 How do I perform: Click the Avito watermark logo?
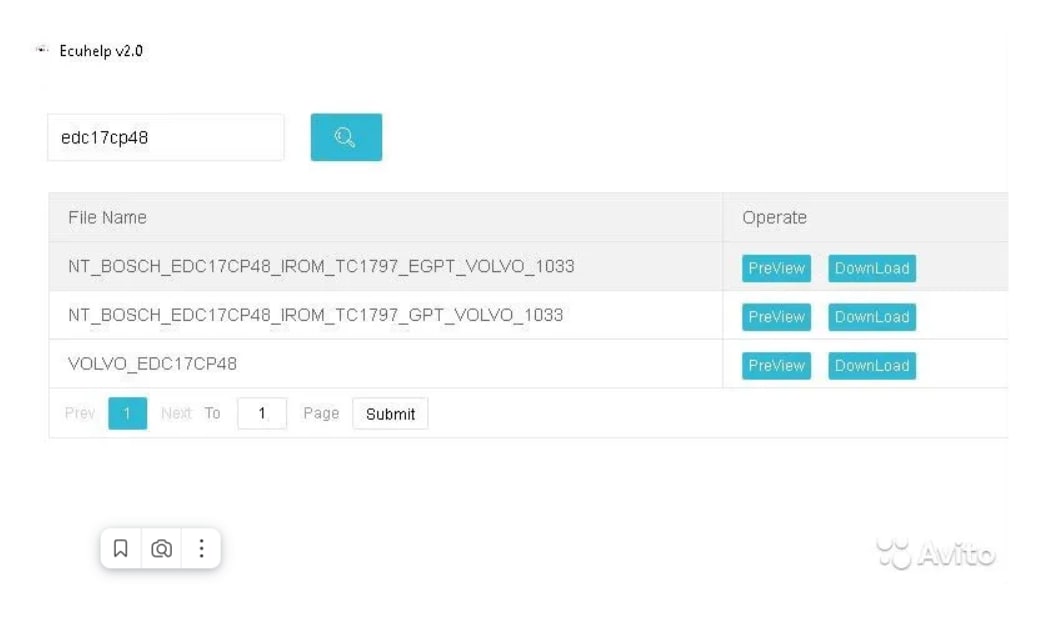pyautogui.click(x=935, y=553)
